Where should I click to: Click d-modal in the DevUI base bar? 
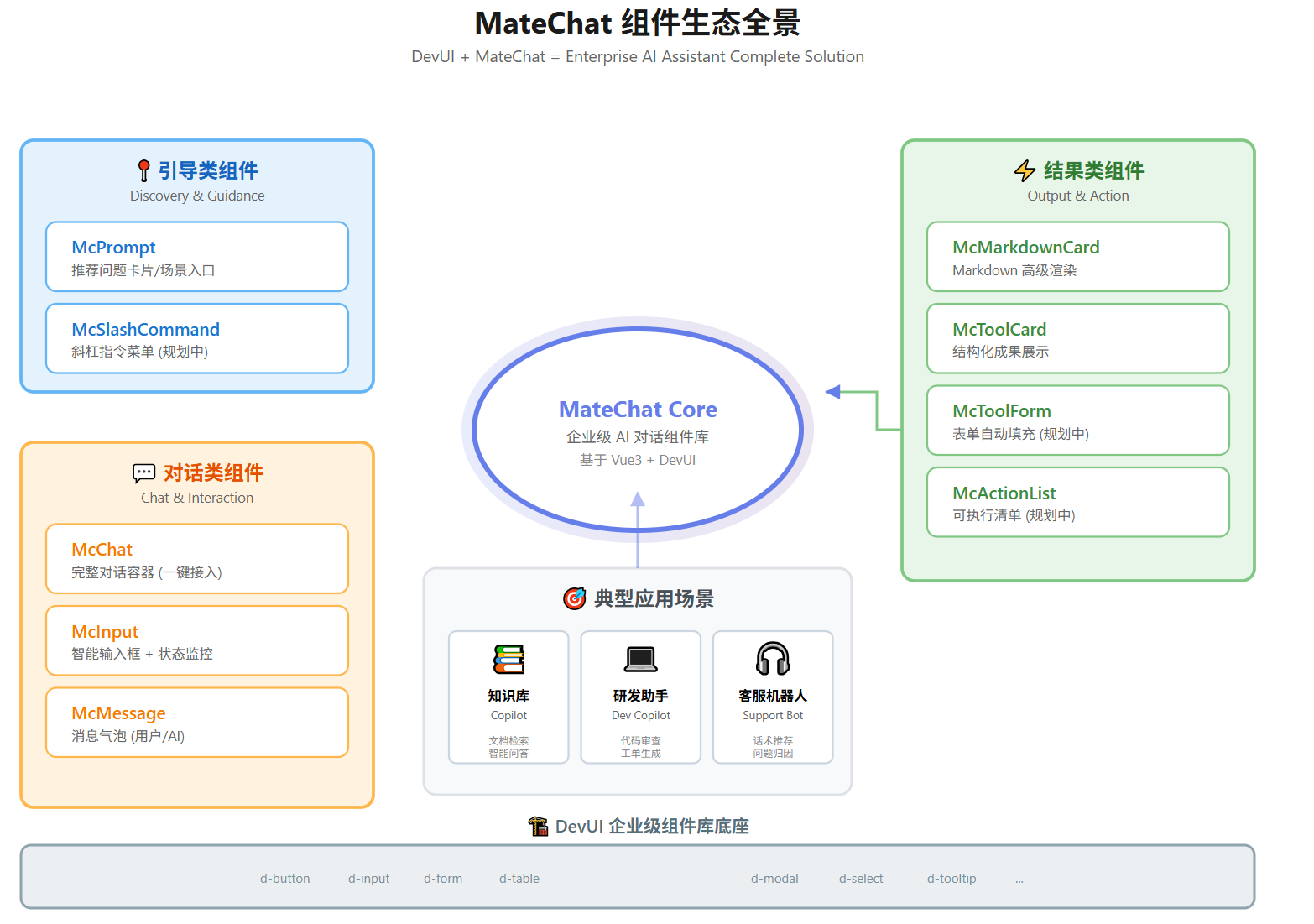[774, 878]
